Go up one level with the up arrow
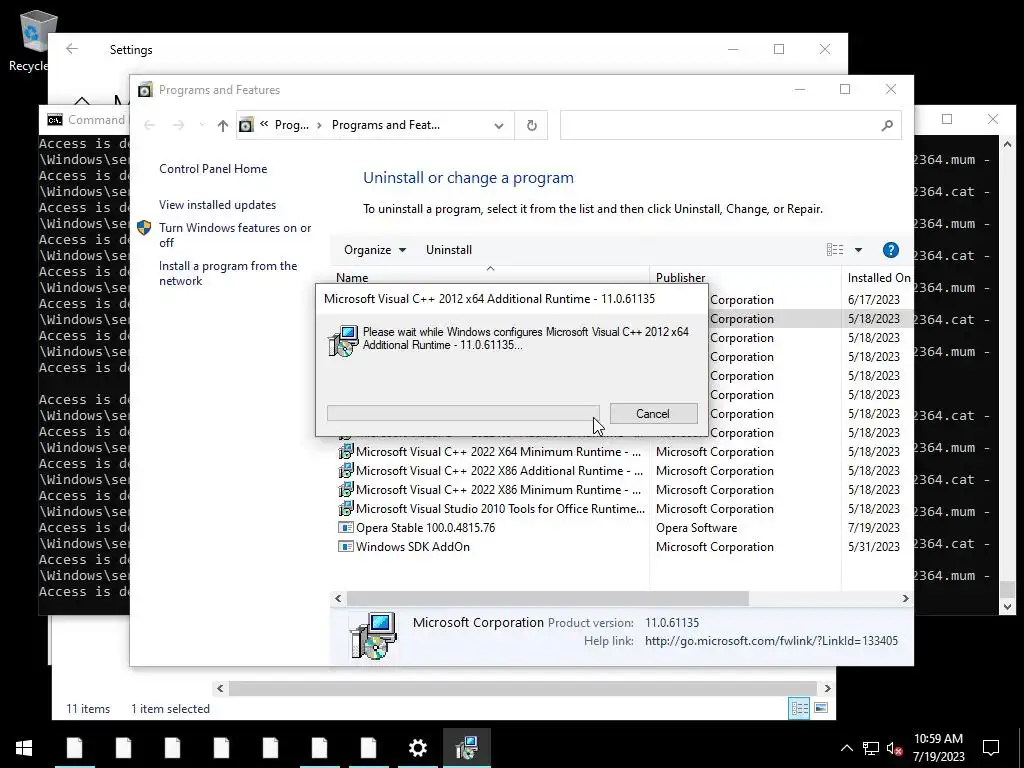 [223, 125]
